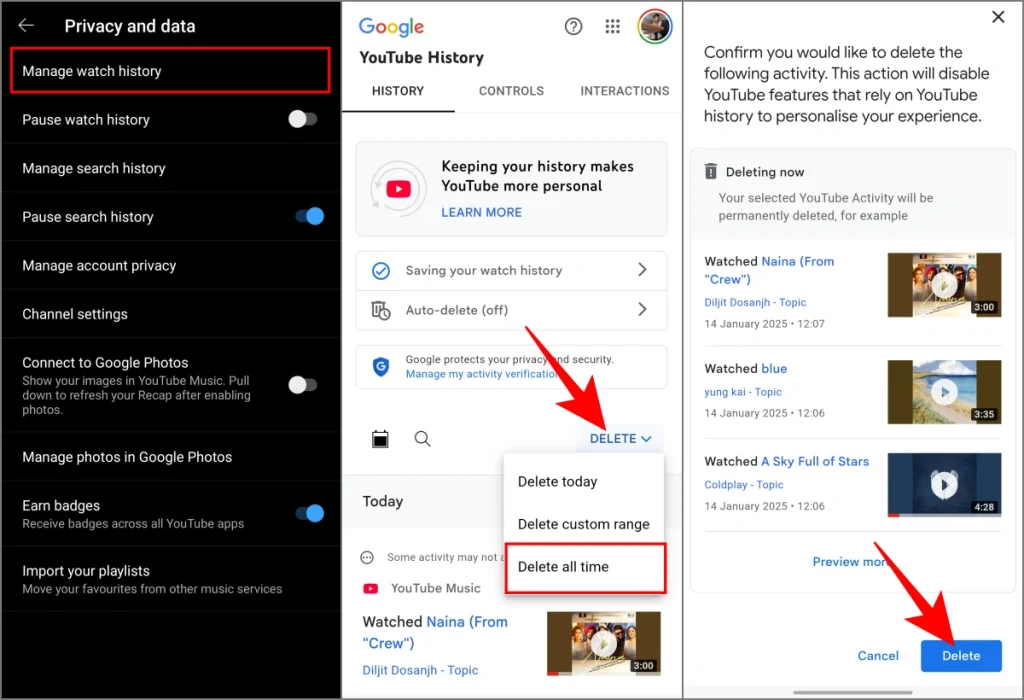Click the YouTube history logo icon
Screen dimensions: 1024x700
398,189
